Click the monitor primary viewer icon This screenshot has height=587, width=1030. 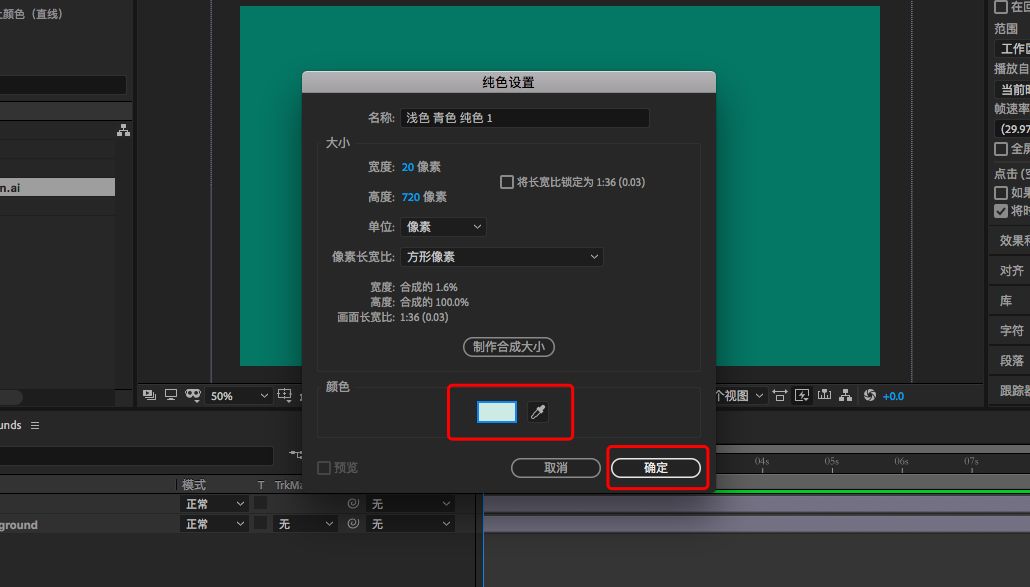click(171, 395)
